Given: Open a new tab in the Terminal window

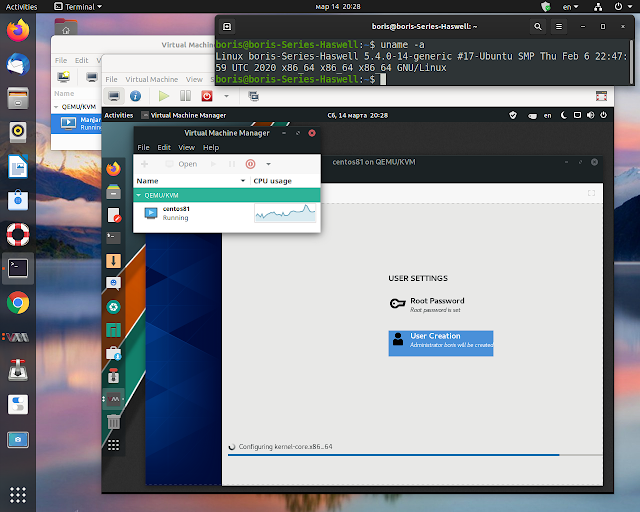Looking at the screenshot, I should 227,27.
